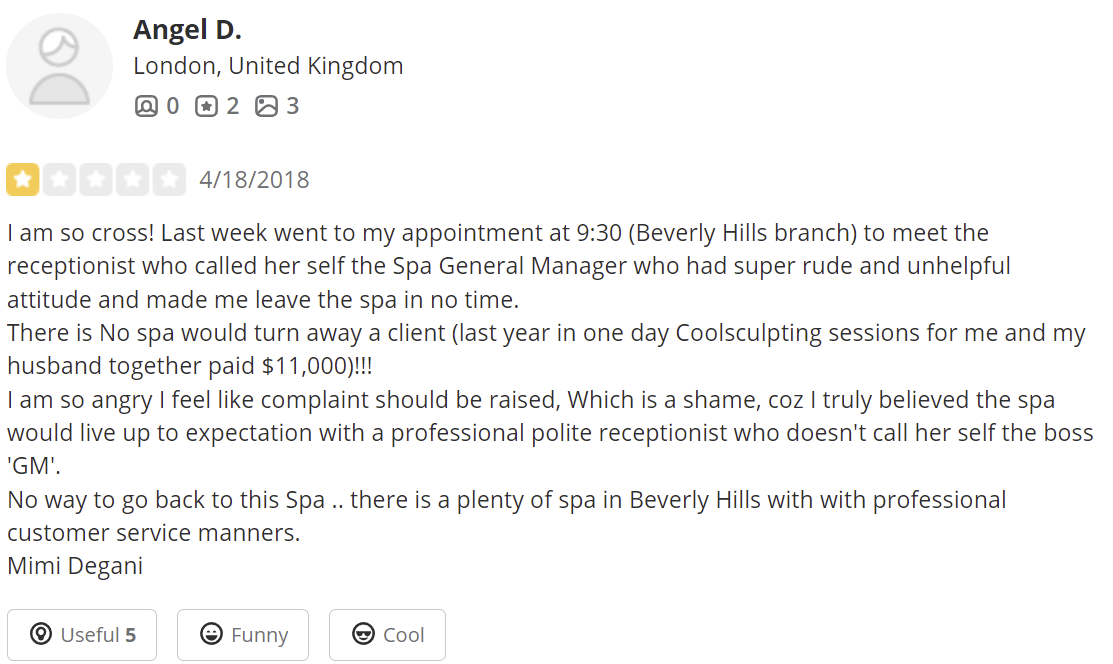The image size is (1113, 664).
Task: Click the laughing face Funny icon
Action: point(212,633)
